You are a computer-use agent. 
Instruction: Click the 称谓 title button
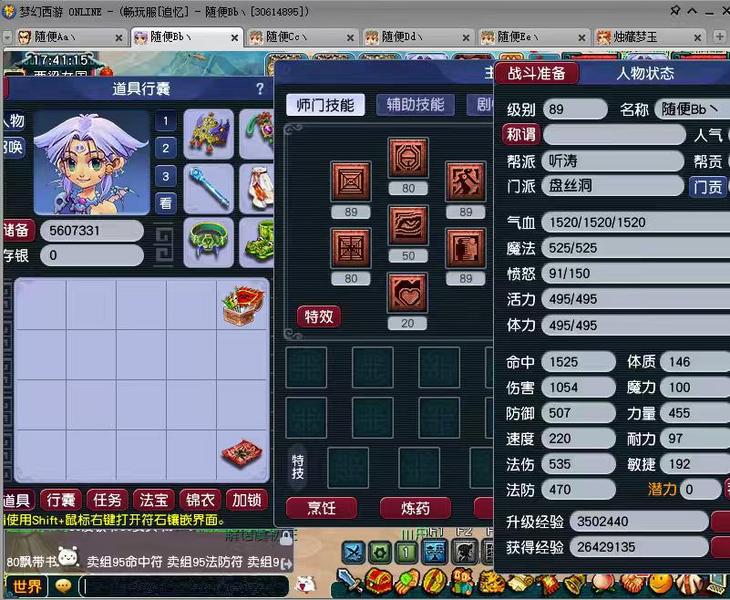click(x=520, y=135)
